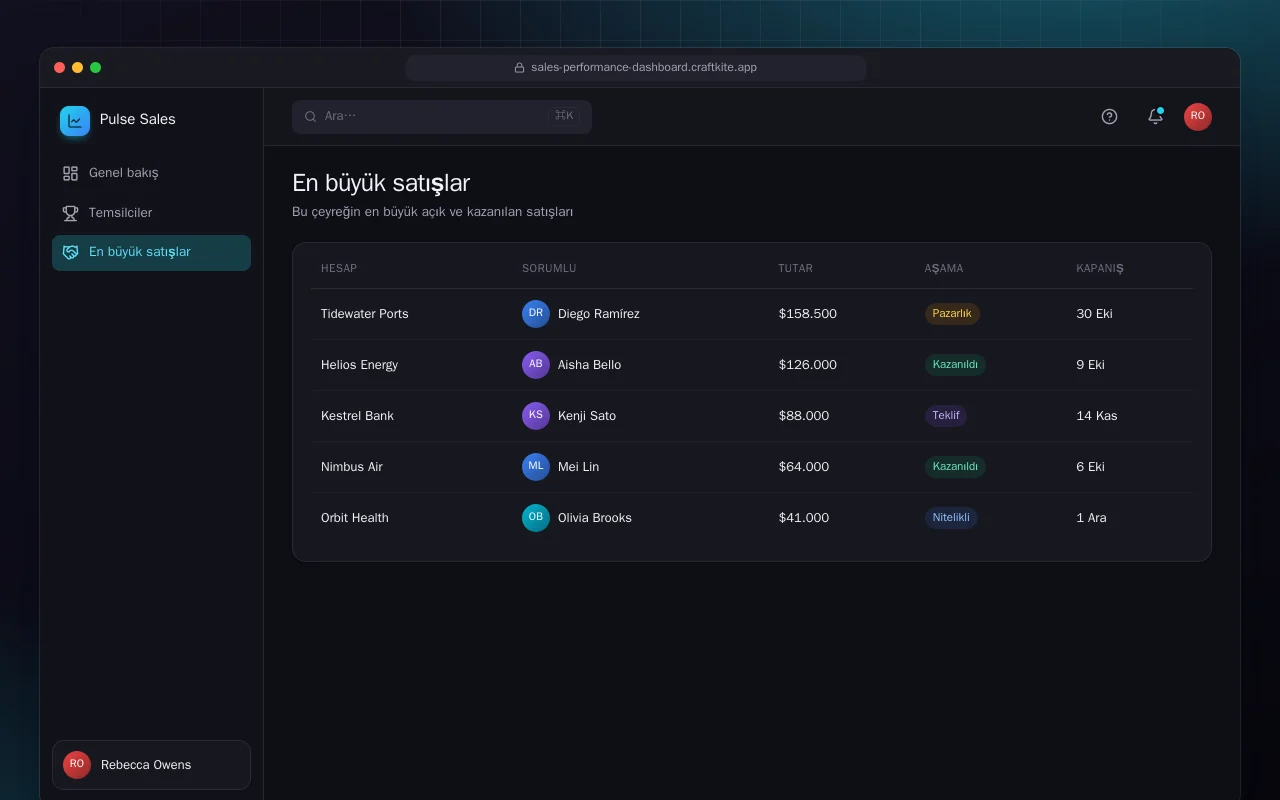This screenshot has height=800, width=1280.
Task: Go to Genel bakış page
Action: (151, 173)
